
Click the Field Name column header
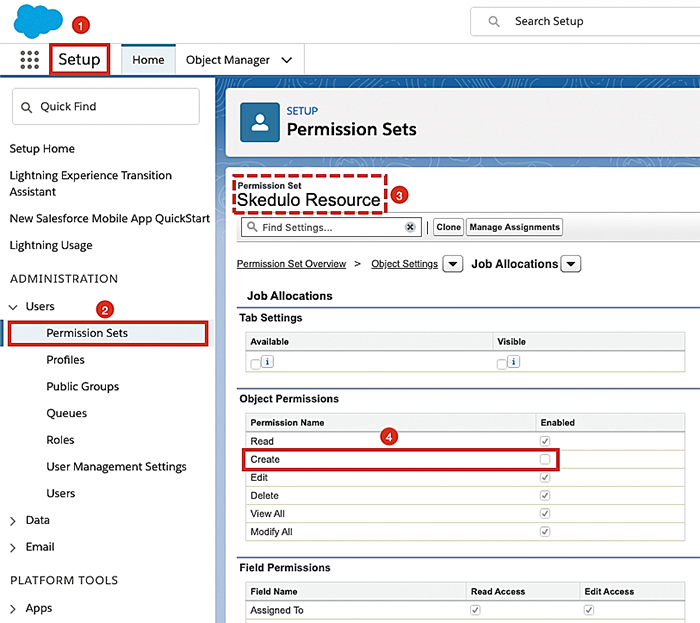274,591
